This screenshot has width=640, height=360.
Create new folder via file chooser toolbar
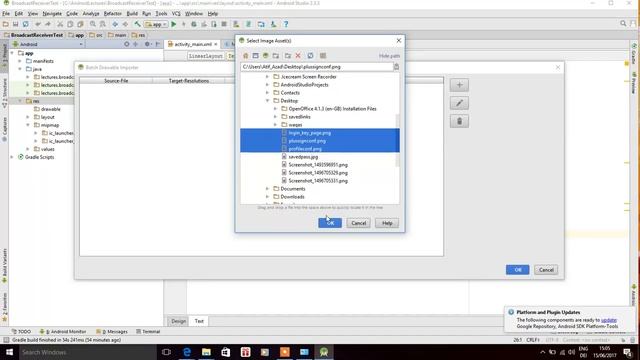point(288,56)
